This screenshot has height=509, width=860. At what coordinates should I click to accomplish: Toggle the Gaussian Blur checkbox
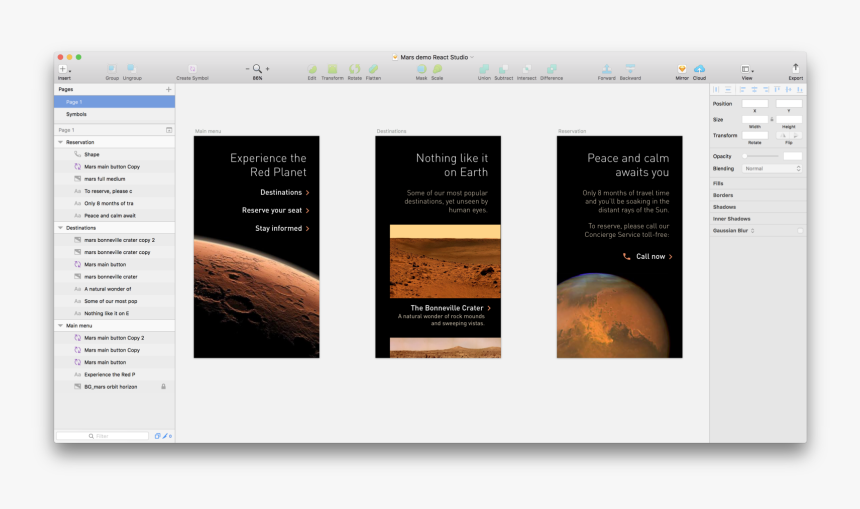click(x=800, y=231)
